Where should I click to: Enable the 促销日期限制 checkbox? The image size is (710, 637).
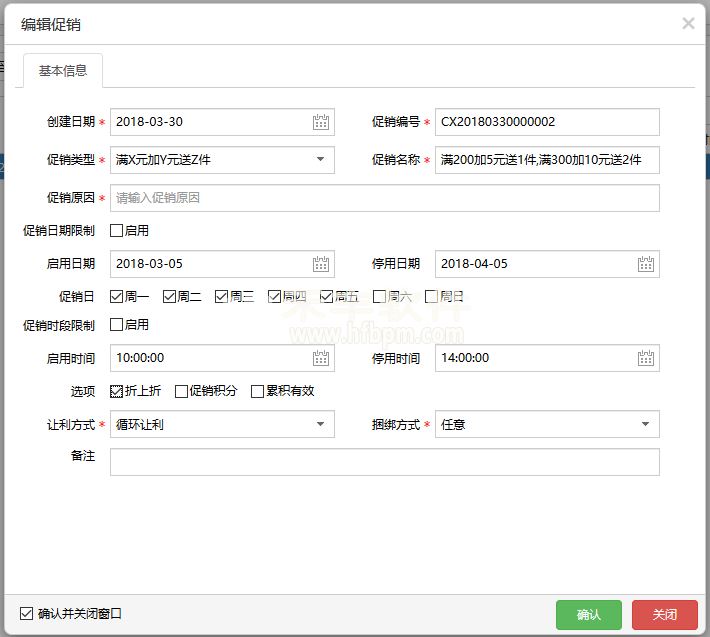[x=117, y=231]
